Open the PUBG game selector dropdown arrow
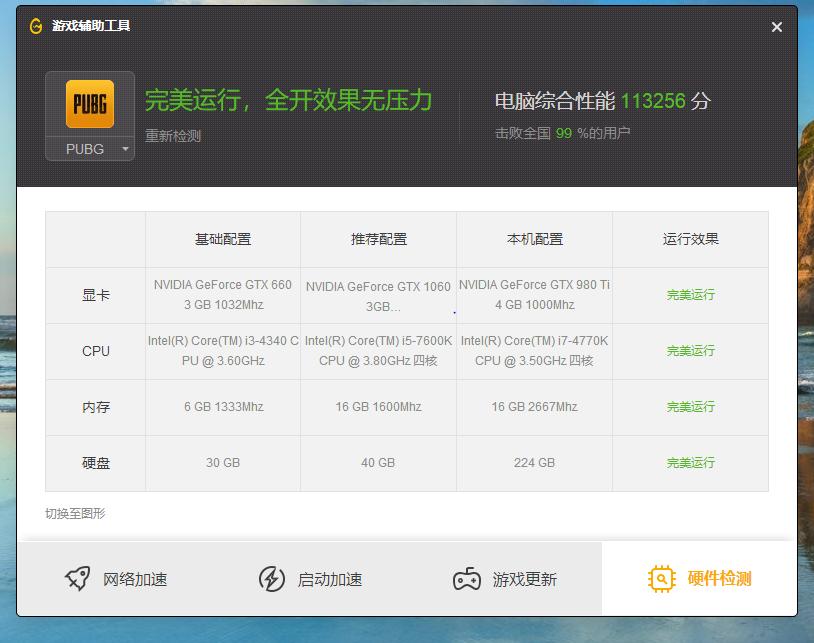This screenshot has height=643, width=814. pyautogui.click(x=125, y=149)
